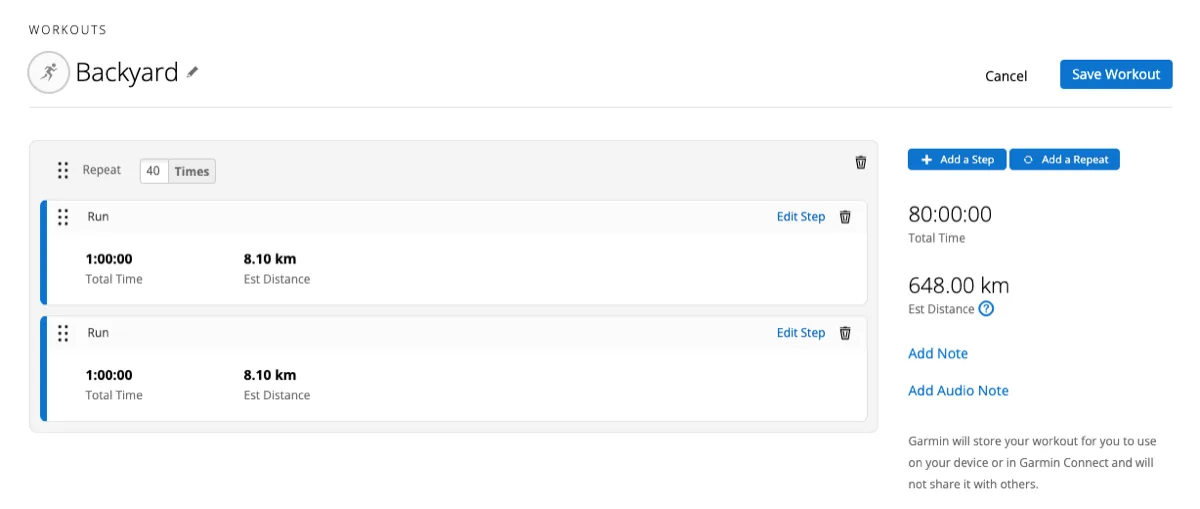Image resolution: width=1200 pixels, height=509 pixels.
Task: Click the running activity icon beside Backyard
Action: 49,73
